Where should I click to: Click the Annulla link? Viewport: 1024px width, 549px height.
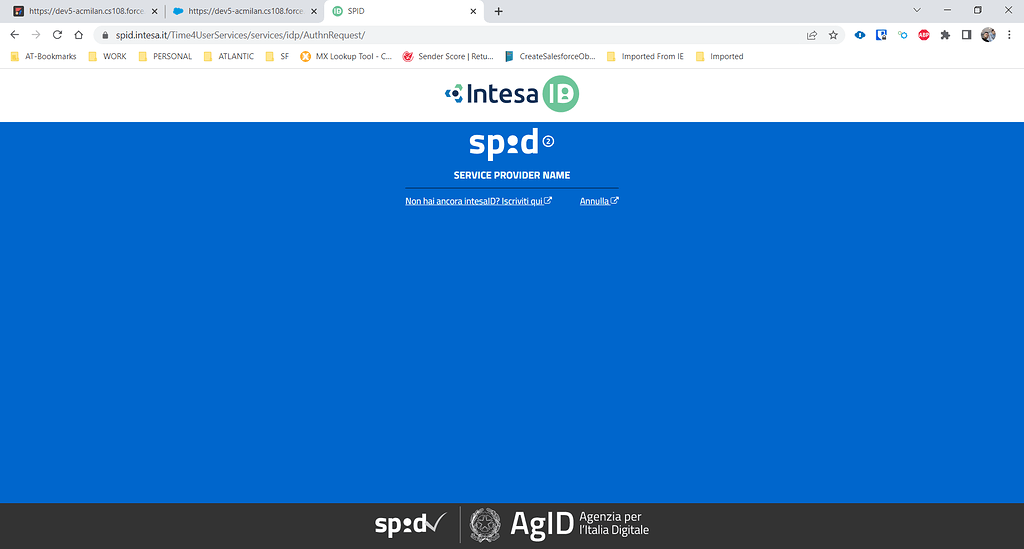[x=599, y=201]
